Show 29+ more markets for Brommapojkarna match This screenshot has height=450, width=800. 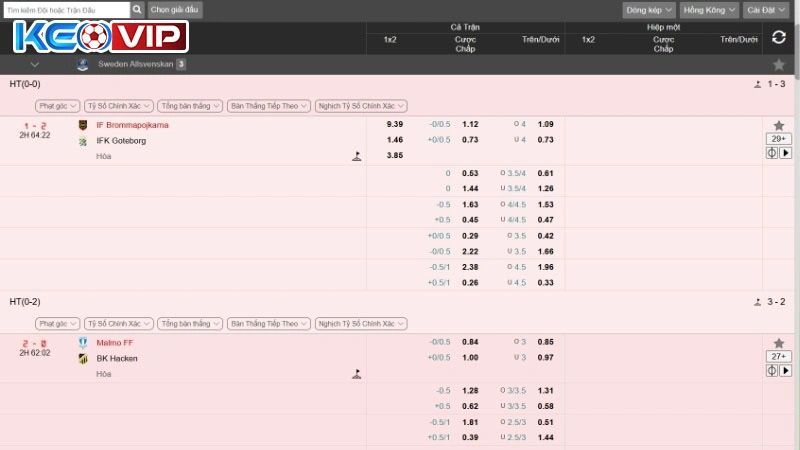(x=779, y=139)
